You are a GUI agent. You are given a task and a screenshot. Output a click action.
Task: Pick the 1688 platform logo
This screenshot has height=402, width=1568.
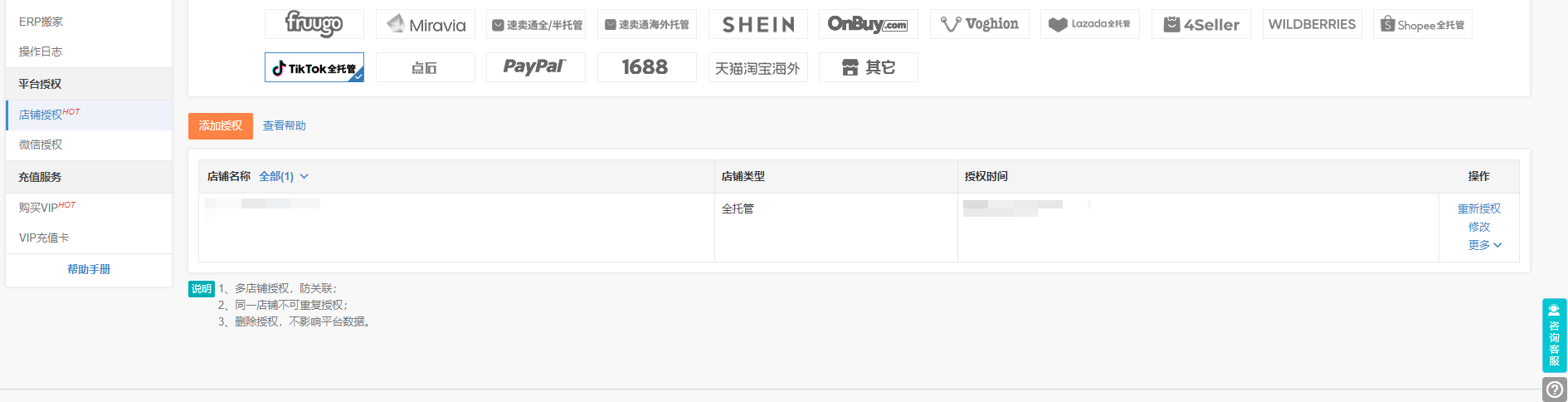[647, 67]
